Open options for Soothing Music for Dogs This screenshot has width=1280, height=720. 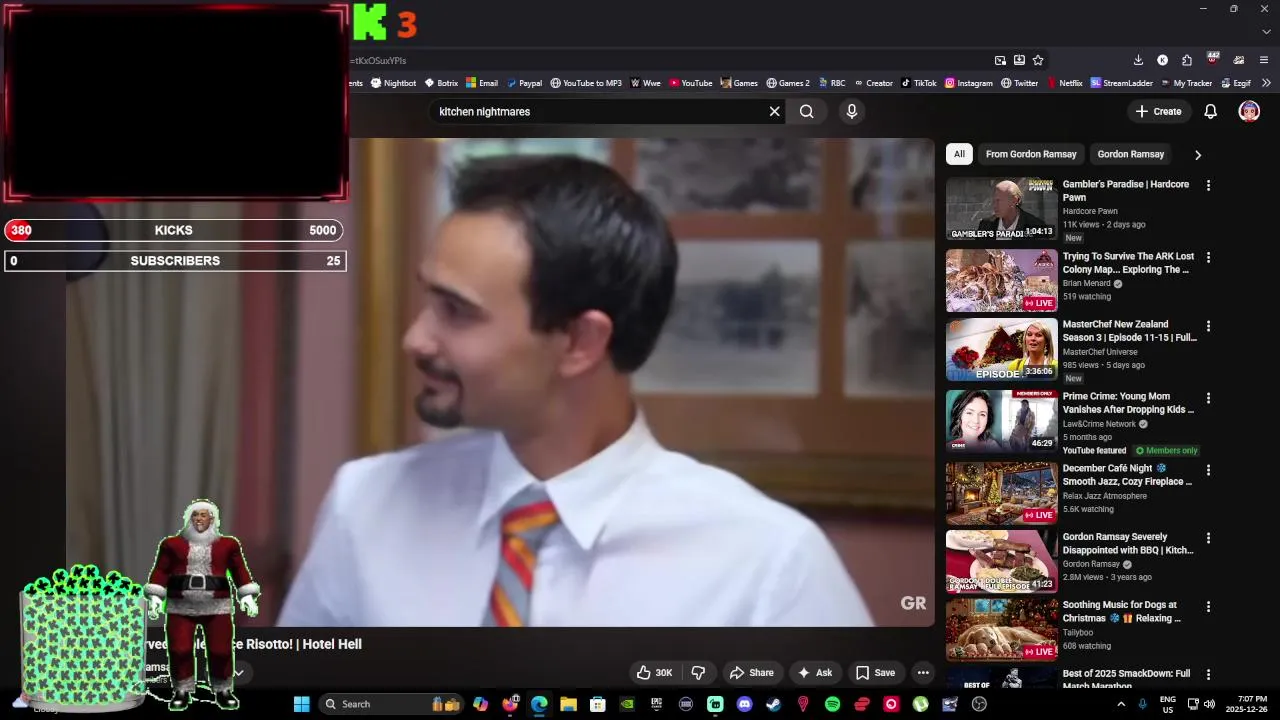click(1208, 607)
